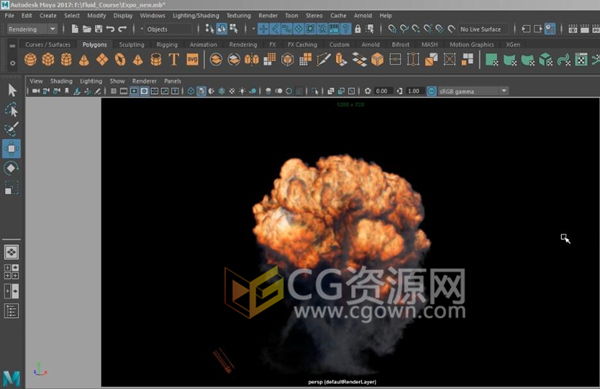This screenshot has width=600, height=389.
Task: Toggle the gate mask display
Action: pyautogui.click(x=144, y=91)
